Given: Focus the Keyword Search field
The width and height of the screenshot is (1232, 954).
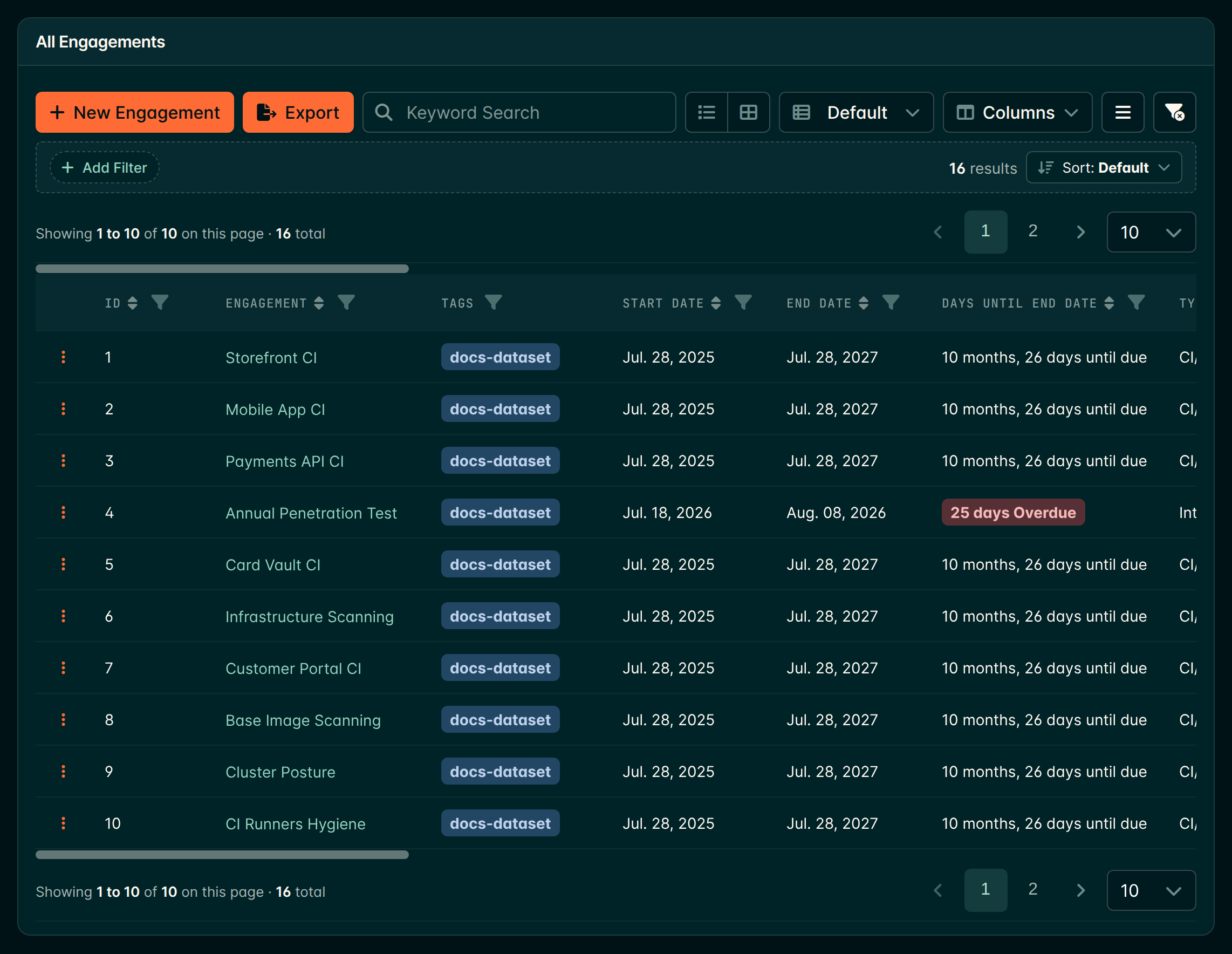Looking at the screenshot, I should click(519, 112).
